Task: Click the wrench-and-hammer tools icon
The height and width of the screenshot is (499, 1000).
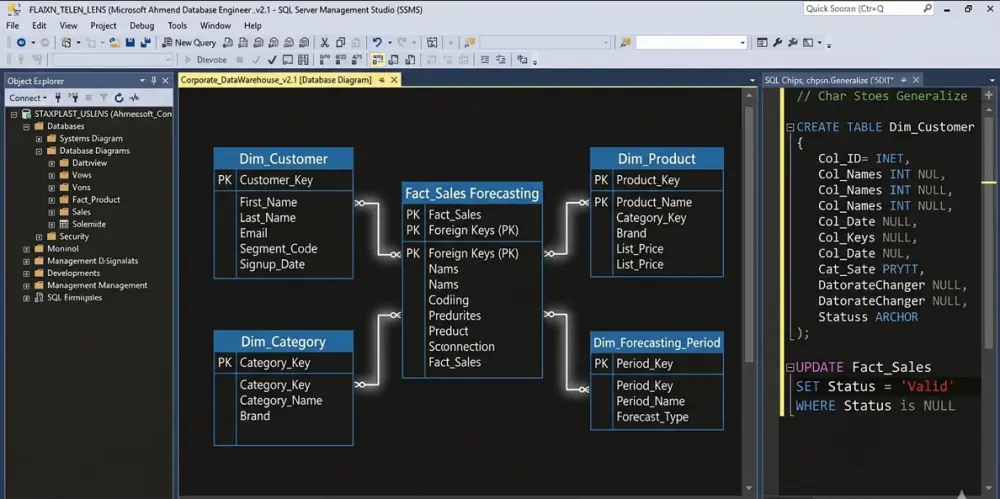Action: pyautogui.click(x=793, y=43)
